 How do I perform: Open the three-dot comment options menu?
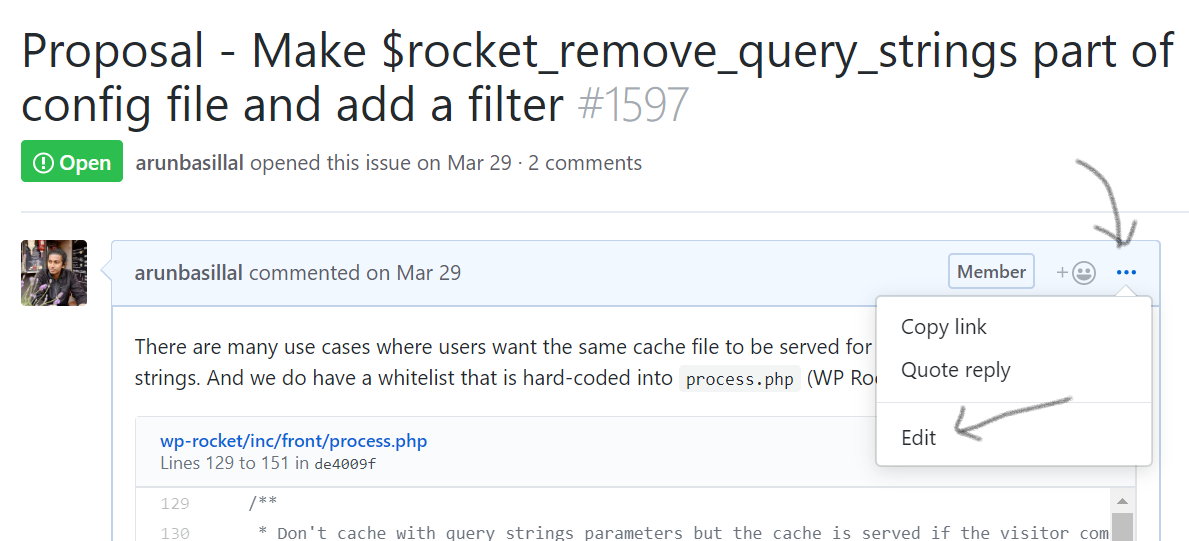1126,272
